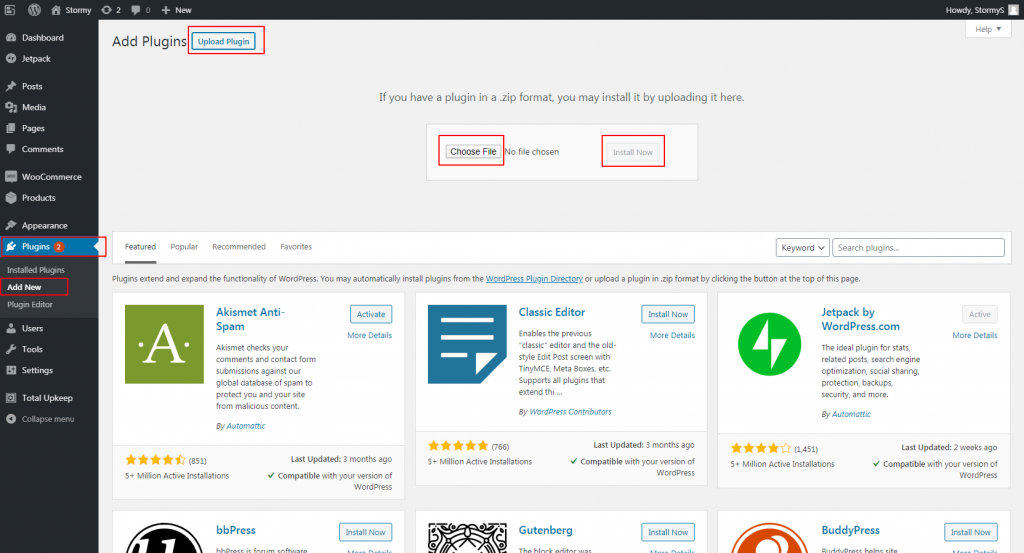Collapse the admin sidebar menu
Screen dimensions: 1024x553
47,419
